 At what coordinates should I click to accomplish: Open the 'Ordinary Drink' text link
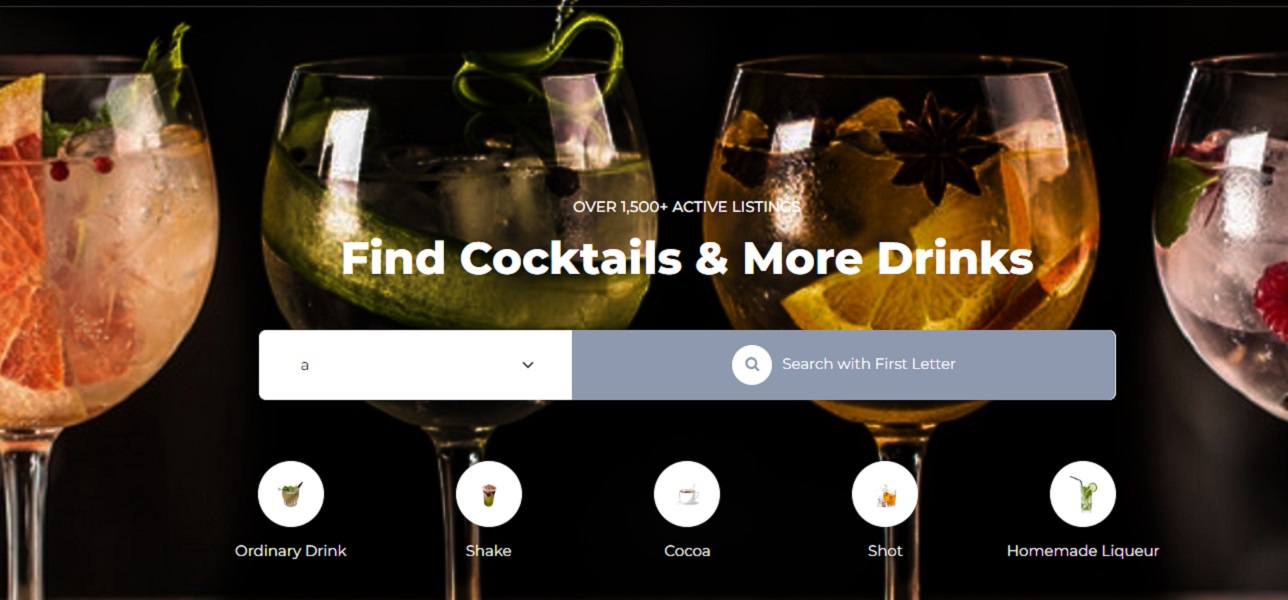click(290, 551)
